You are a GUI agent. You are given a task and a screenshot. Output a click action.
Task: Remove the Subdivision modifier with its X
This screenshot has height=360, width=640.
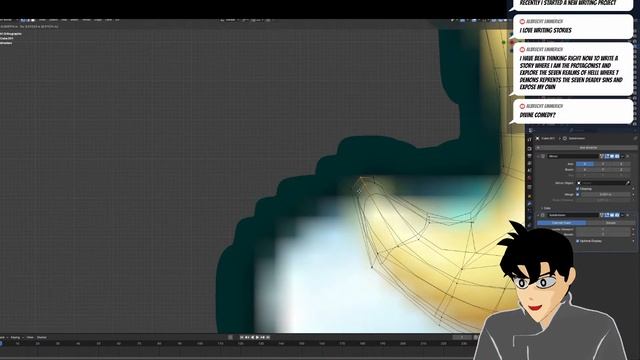(x=628, y=215)
